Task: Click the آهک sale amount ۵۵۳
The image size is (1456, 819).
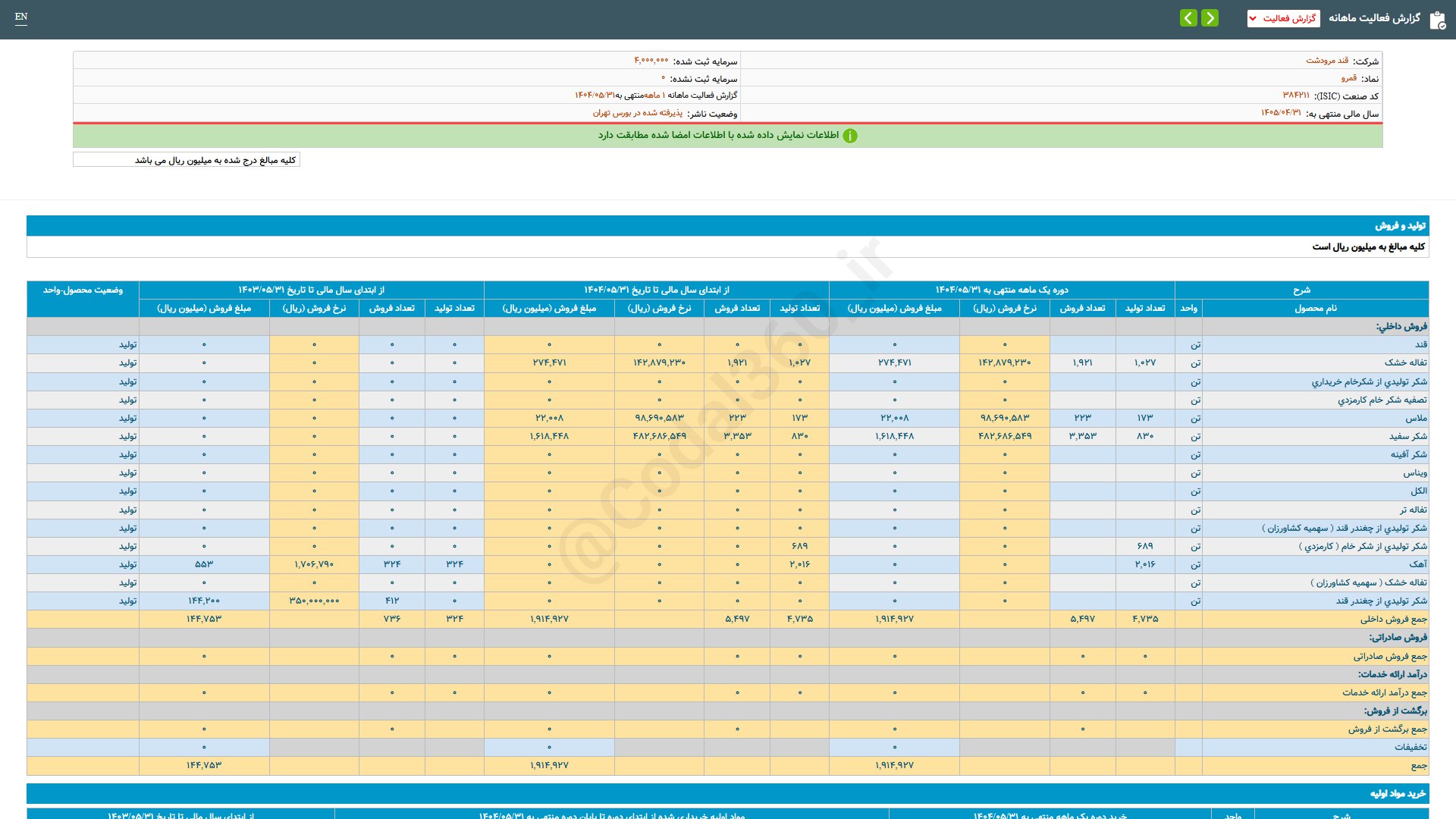Action: click(204, 565)
